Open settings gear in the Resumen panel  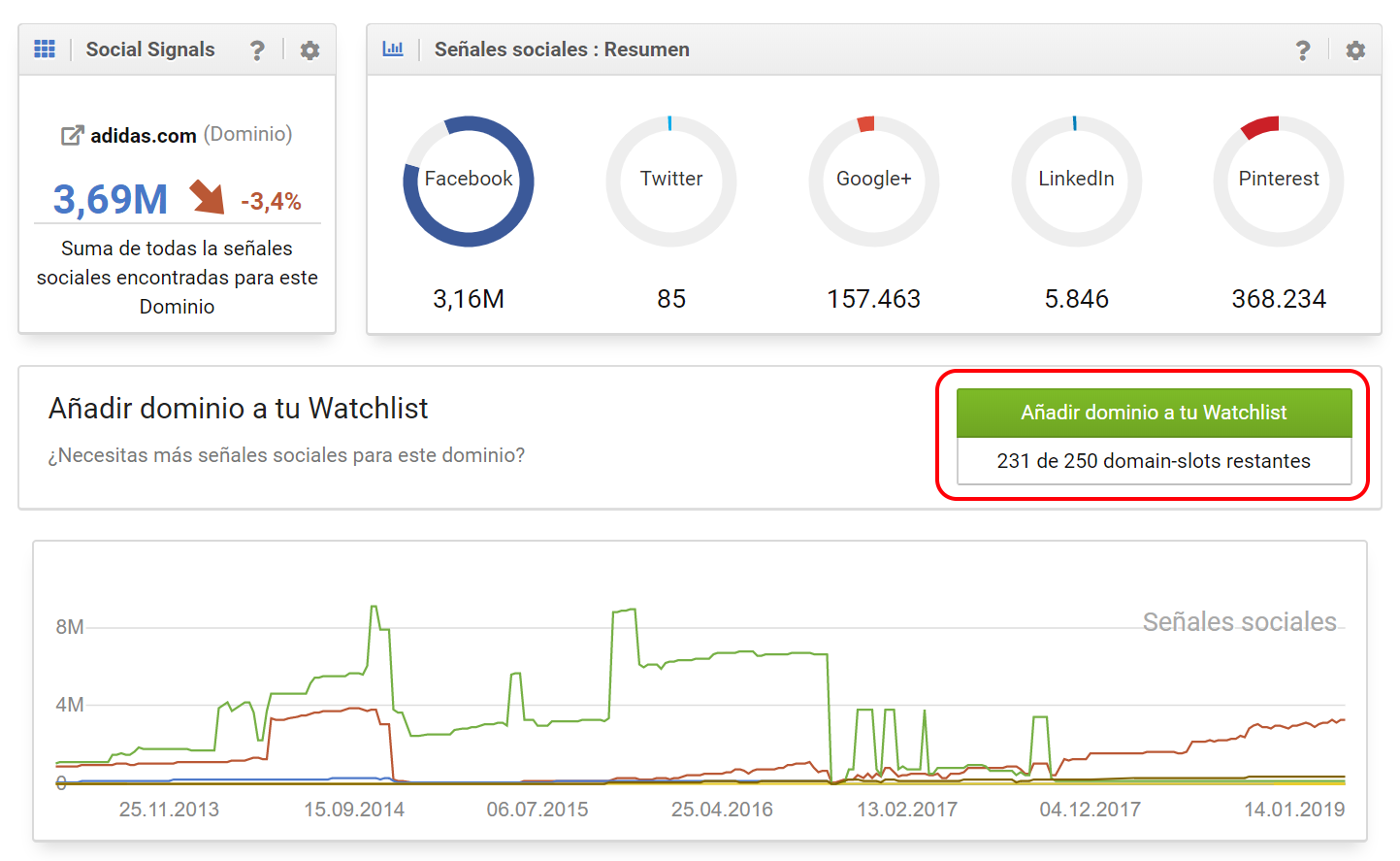[x=1355, y=50]
